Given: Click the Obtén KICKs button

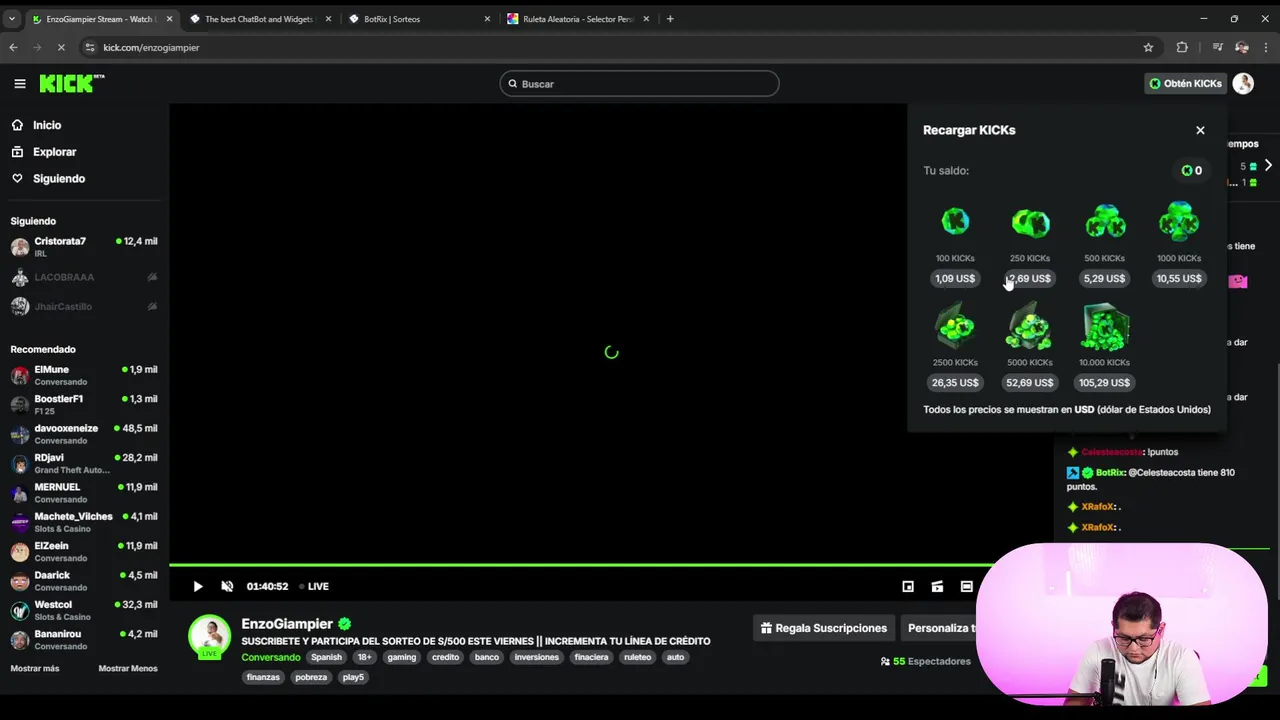Looking at the screenshot, I should tap(1185, 84).
